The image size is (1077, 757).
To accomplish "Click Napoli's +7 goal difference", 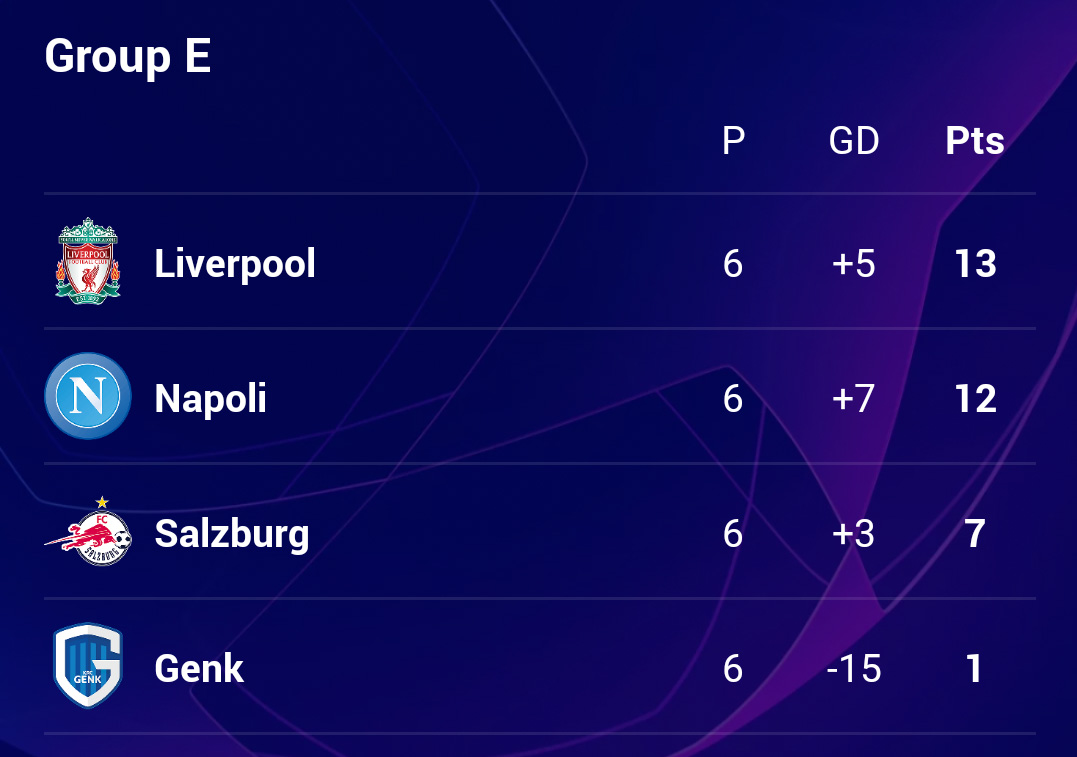I will point(854,399).
